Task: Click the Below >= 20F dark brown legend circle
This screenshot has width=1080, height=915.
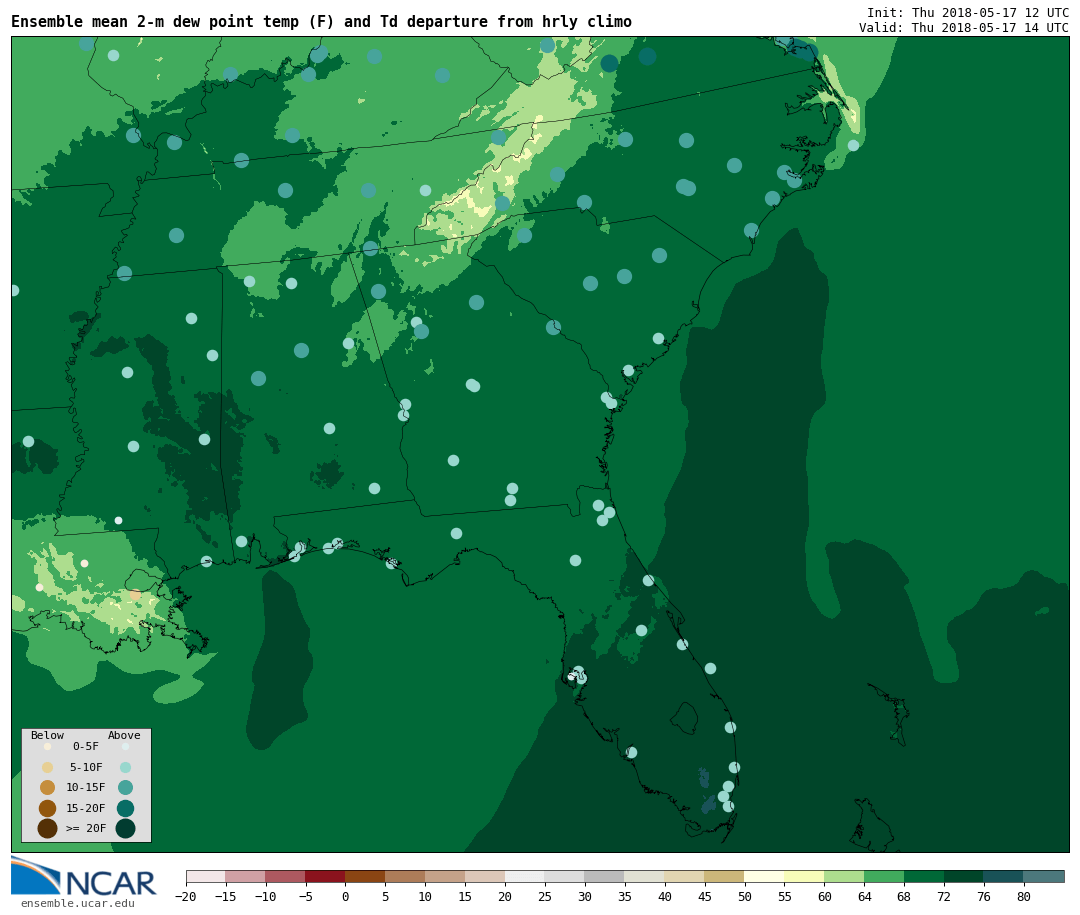Action: coord(48,828)
